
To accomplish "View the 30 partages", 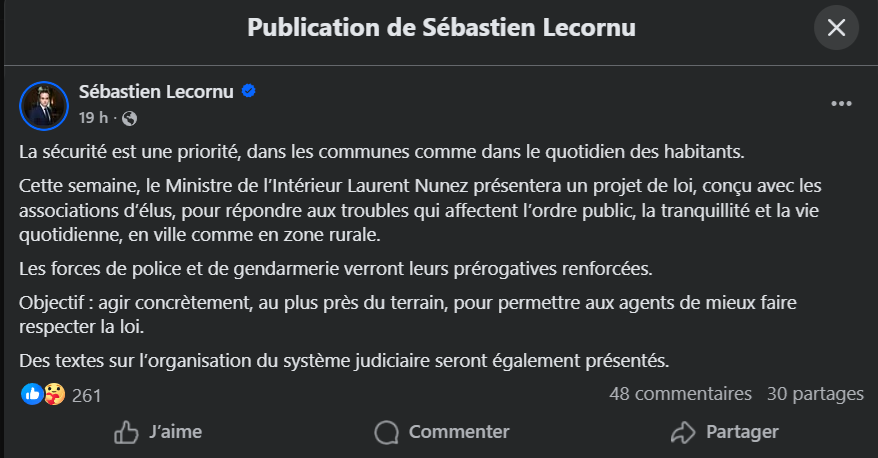I will click(x=814, y=394).
